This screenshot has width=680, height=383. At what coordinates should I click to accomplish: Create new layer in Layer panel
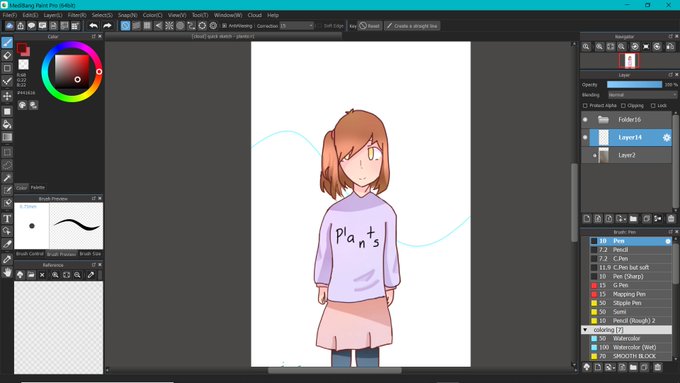(587, 219)
